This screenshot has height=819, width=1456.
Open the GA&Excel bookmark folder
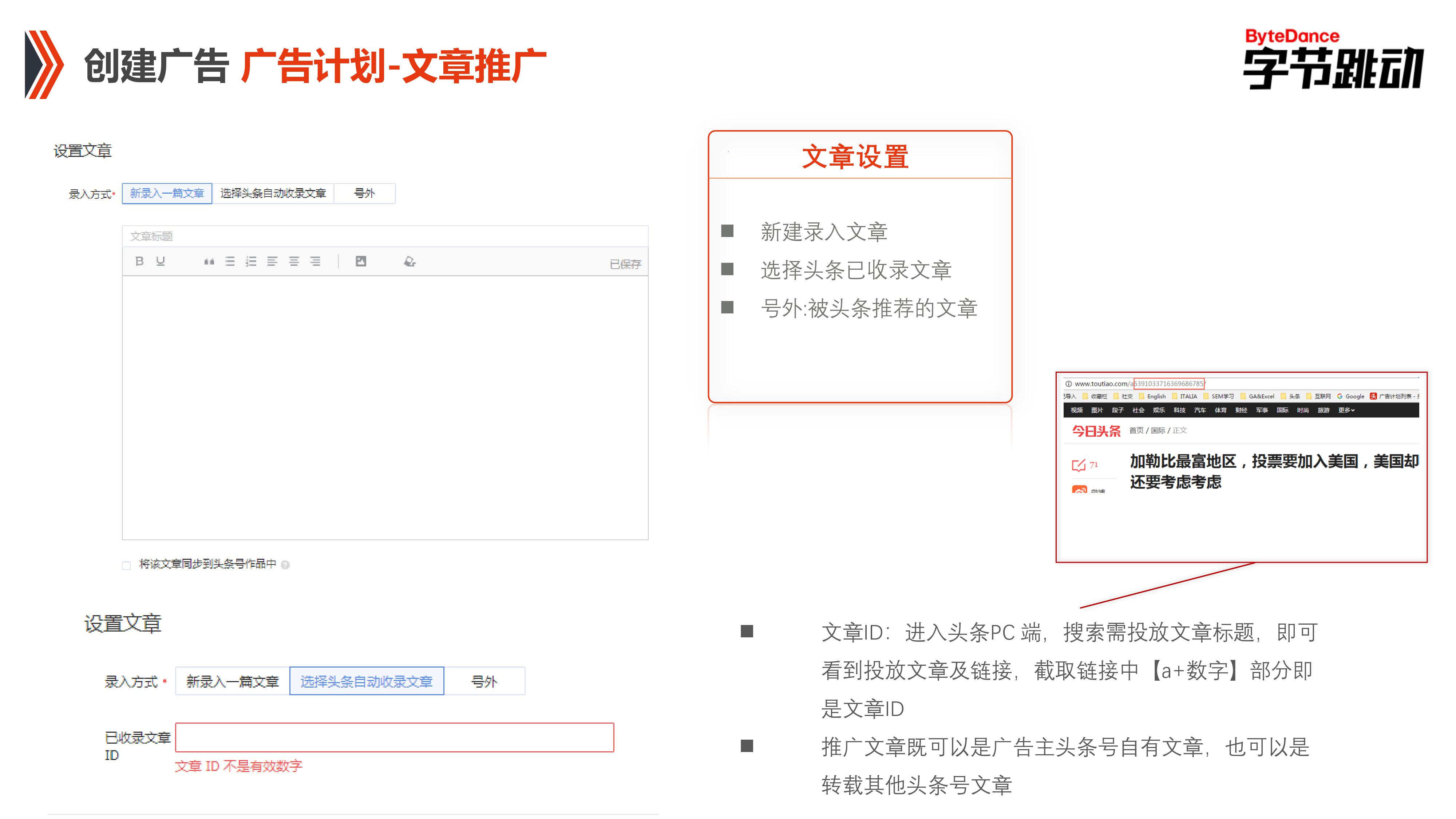coord(1261,397)
